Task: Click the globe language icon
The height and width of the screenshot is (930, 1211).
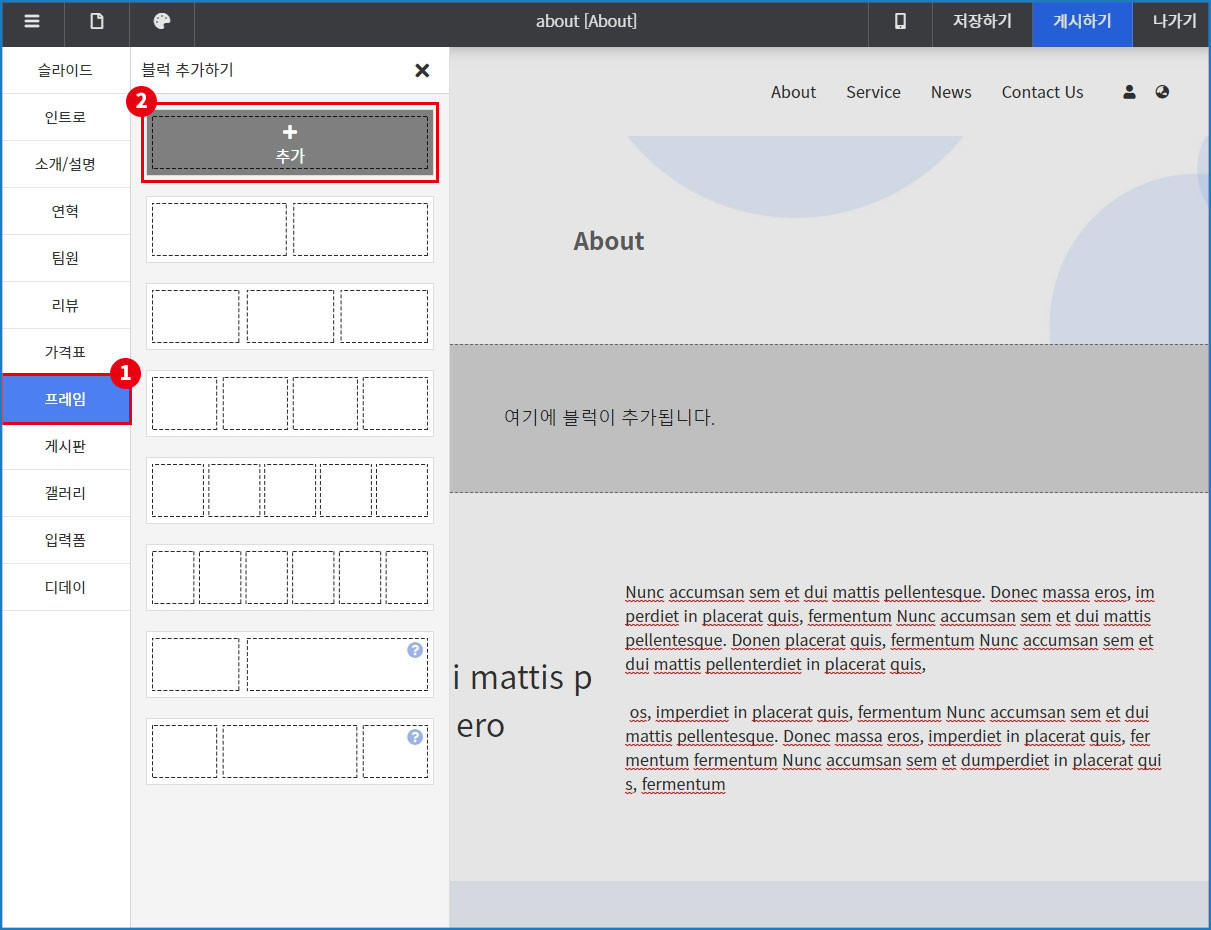Action: (1162, 92)
